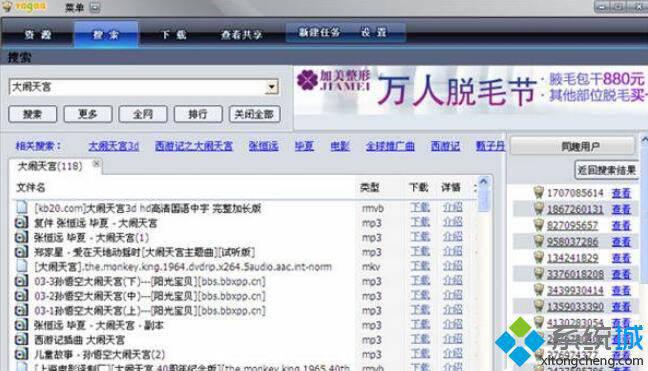
Task: Sort results by 类型 column header
Action: coord(369,188)
